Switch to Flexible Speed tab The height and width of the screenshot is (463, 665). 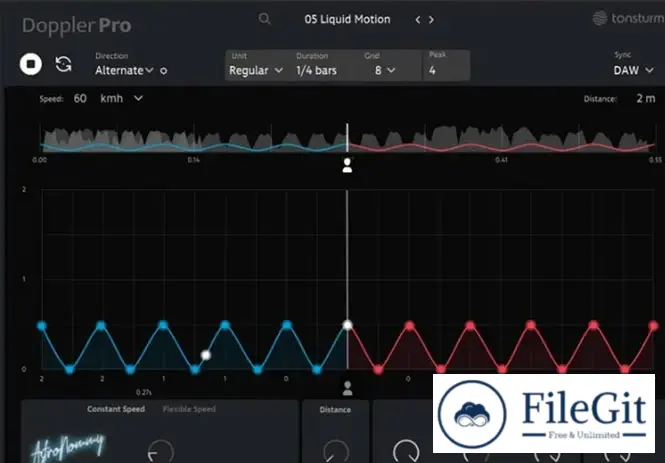pos(189,409)
